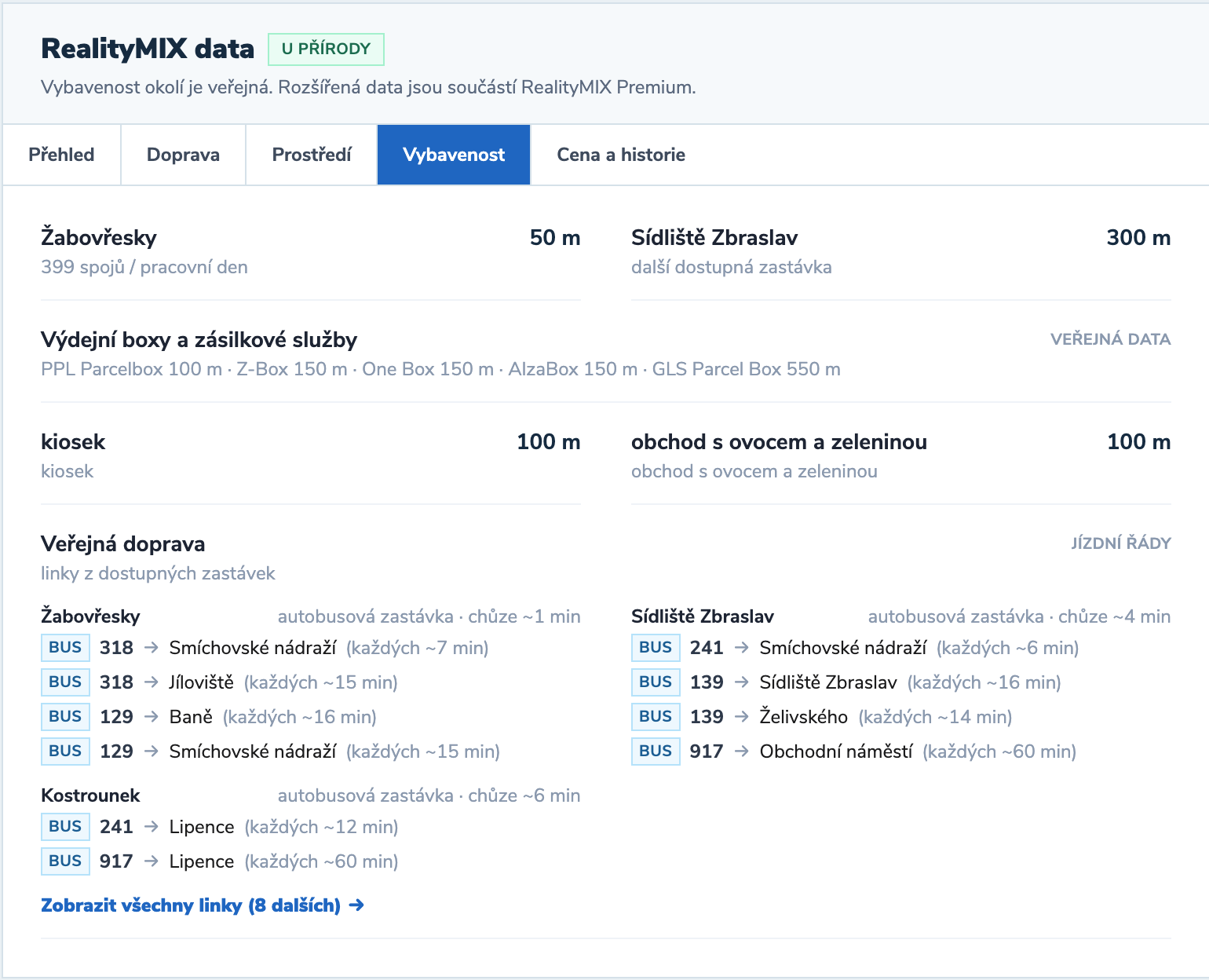Screen dimensions: 1209x980
Task: Click the parcel box list starting 'PPL Parcelbox 100 m'
Action: [440, 369]
